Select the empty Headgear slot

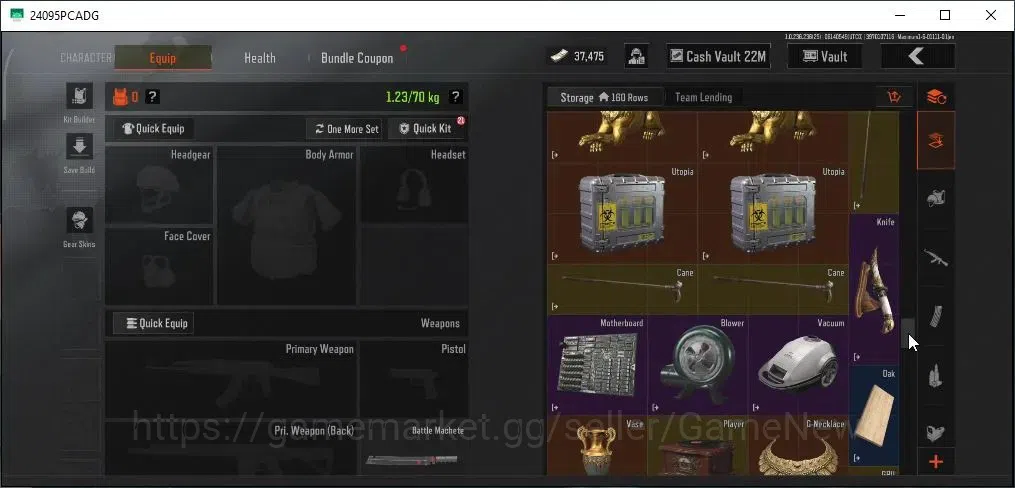pos(159,185)
